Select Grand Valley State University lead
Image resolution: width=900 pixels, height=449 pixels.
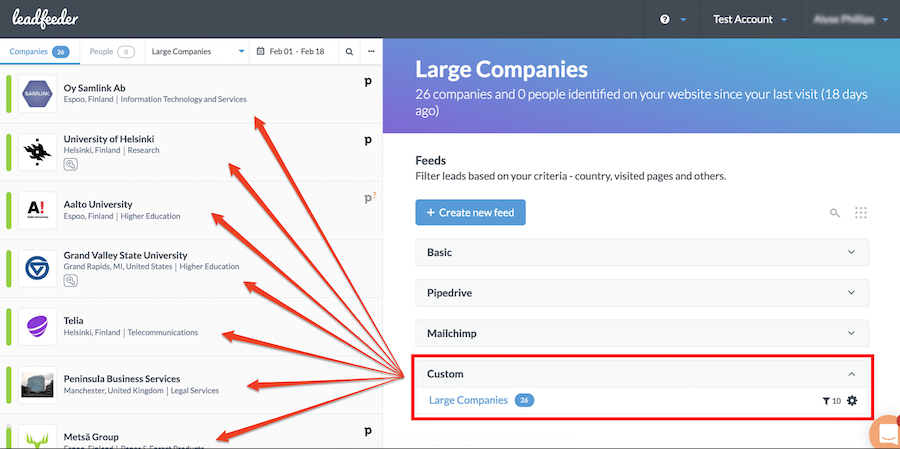tap(191, 269)
